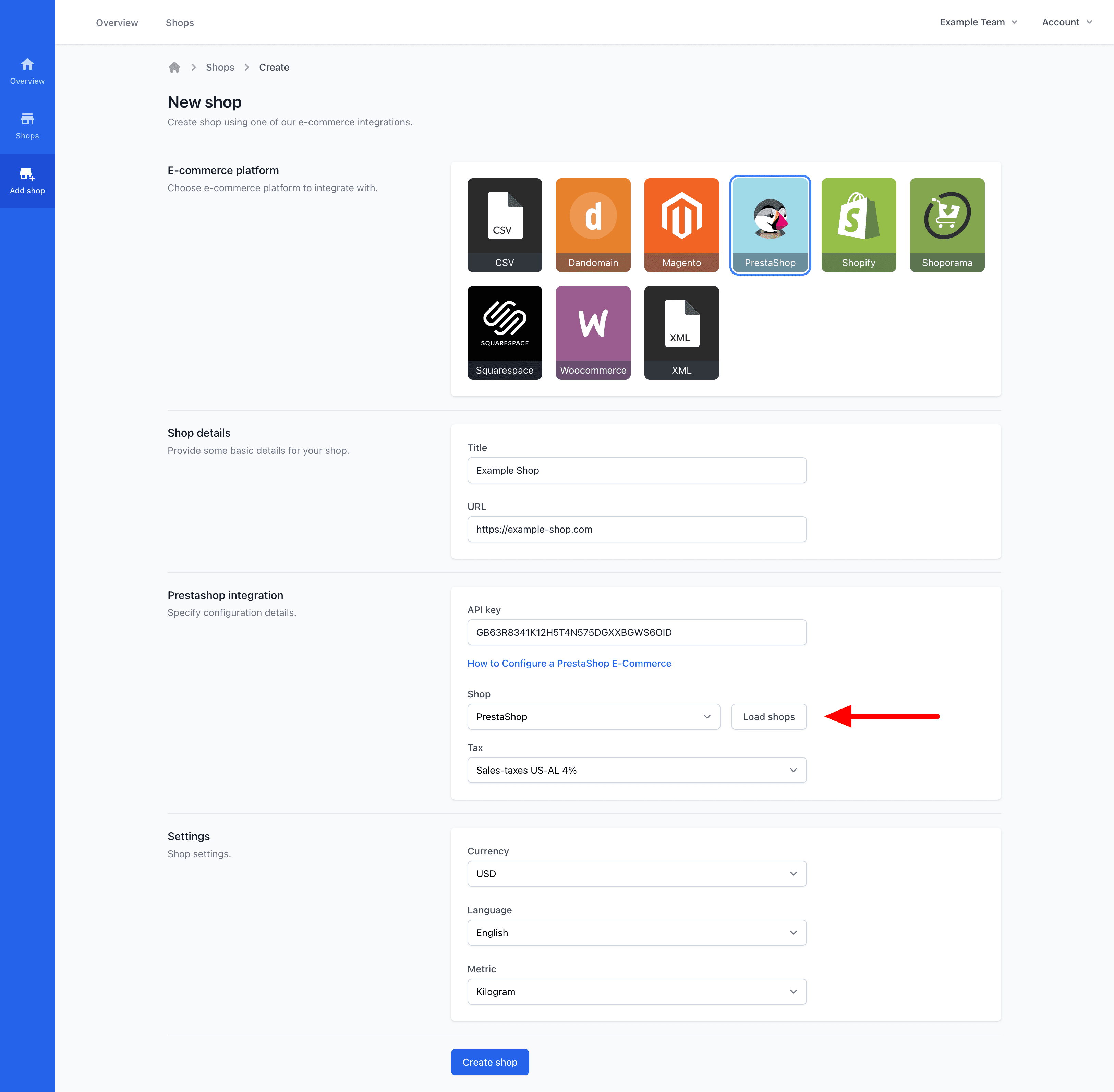Choose the Dandomain integration tile
Viewport: 1114px width, 1092px height.
coord(593,224)
